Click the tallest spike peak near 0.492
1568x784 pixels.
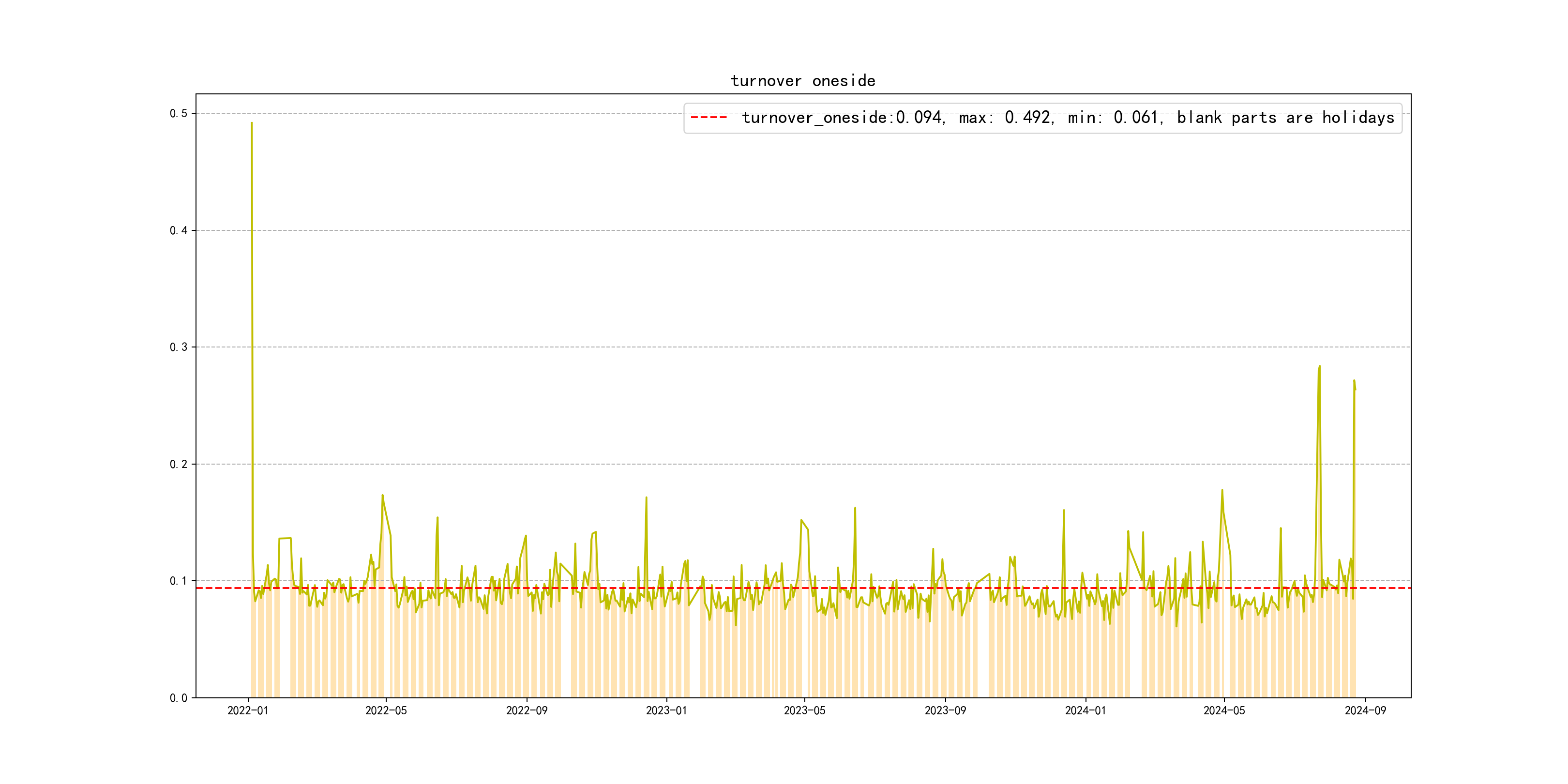click(x=251, y=123)
